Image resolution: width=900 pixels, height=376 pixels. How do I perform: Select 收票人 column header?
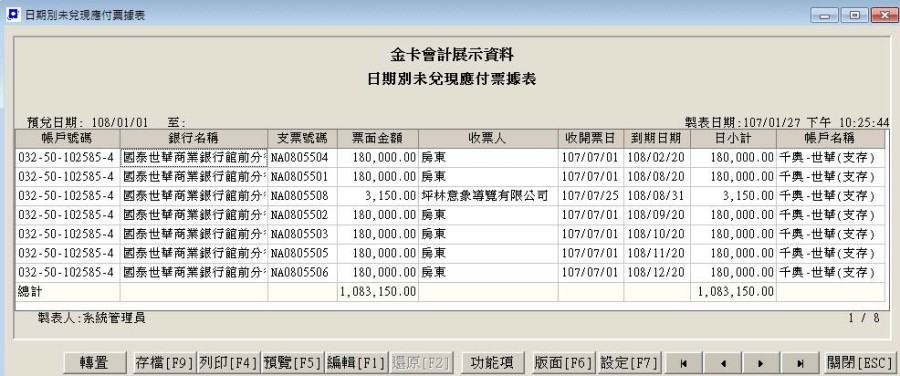tap(488, 138)
